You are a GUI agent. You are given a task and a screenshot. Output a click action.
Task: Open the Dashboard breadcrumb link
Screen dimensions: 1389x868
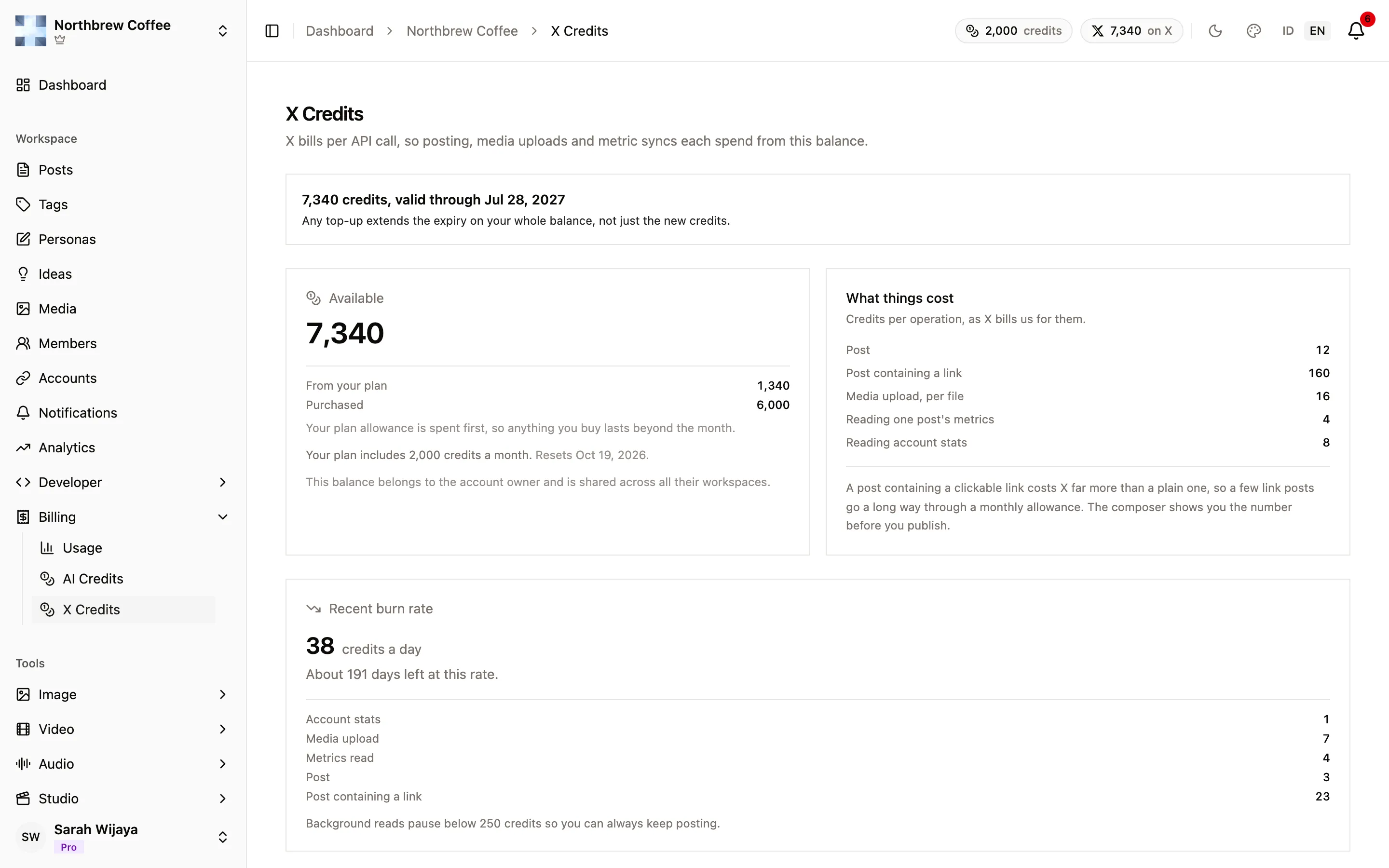pos(339,31)
